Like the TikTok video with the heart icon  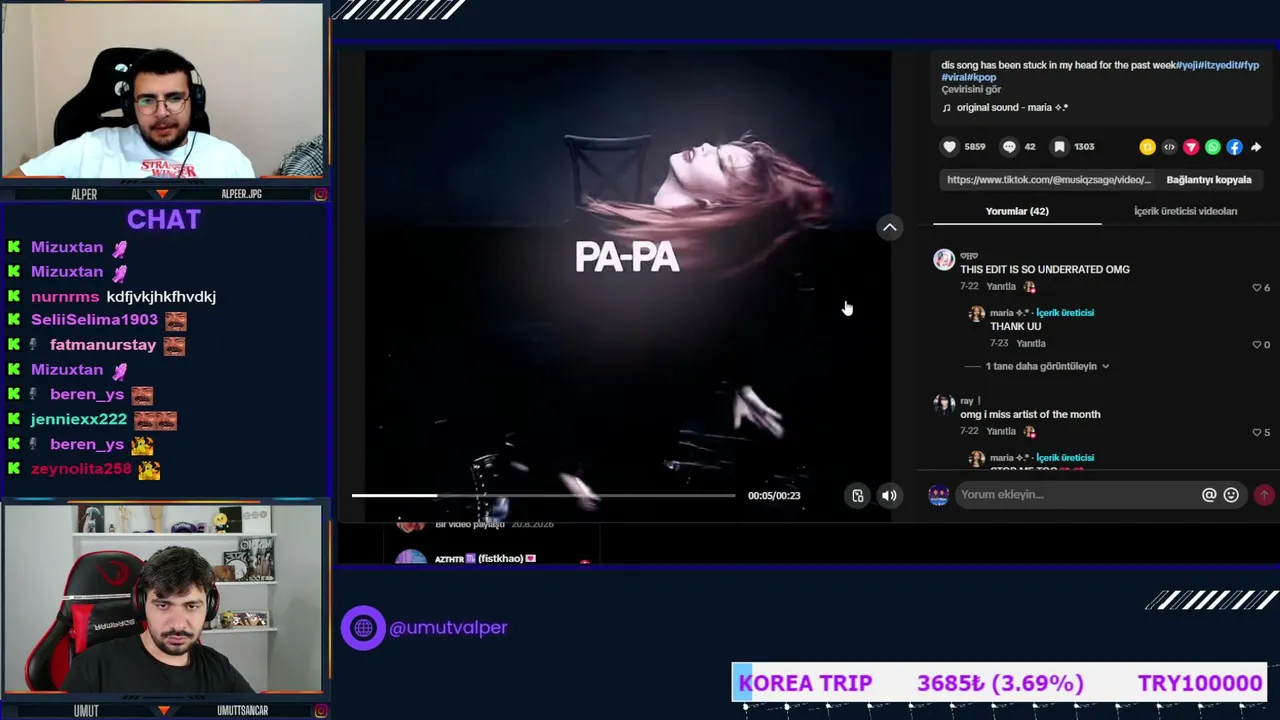[949, 147]
